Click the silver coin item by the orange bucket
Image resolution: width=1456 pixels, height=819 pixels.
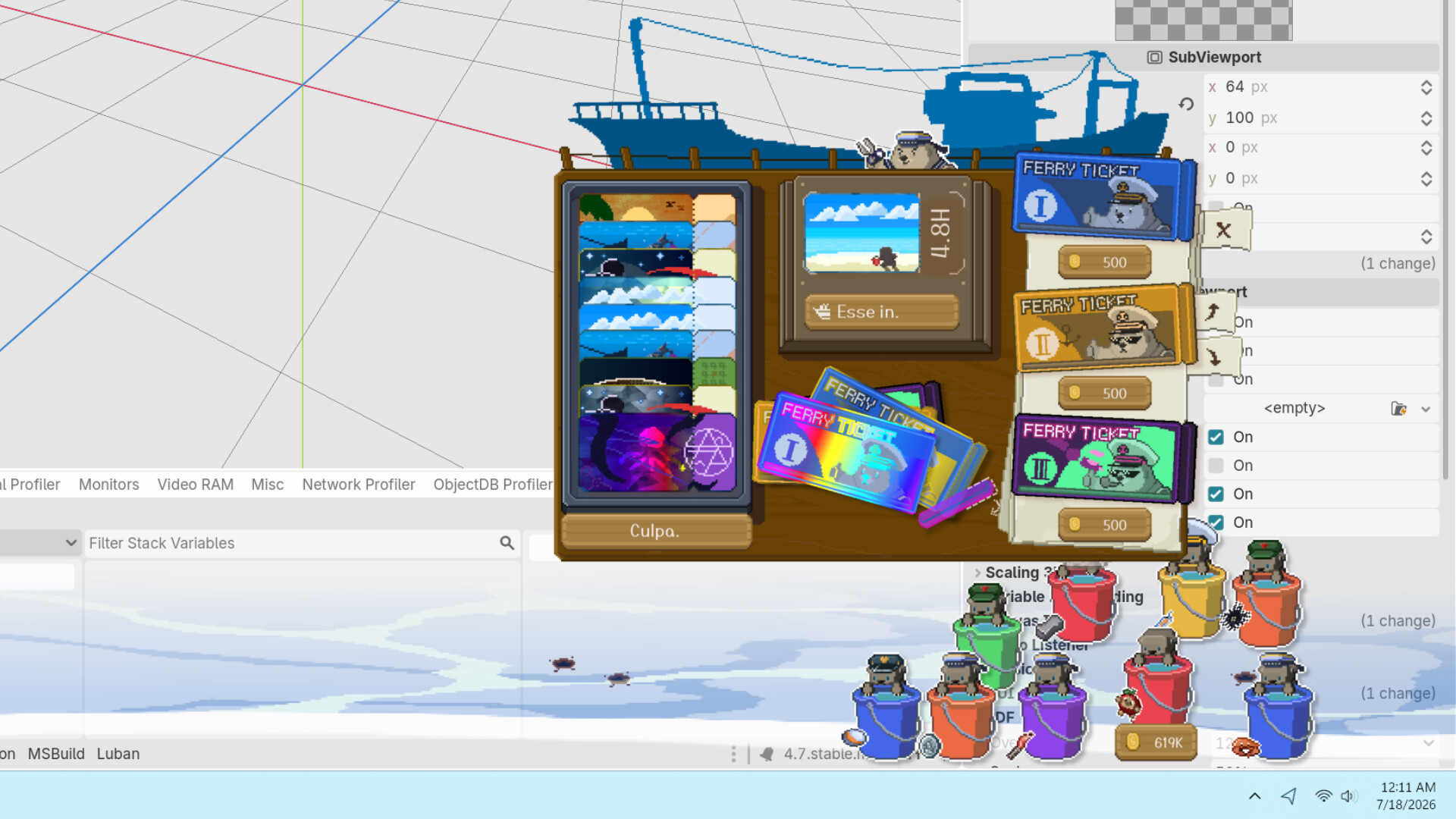929,746
